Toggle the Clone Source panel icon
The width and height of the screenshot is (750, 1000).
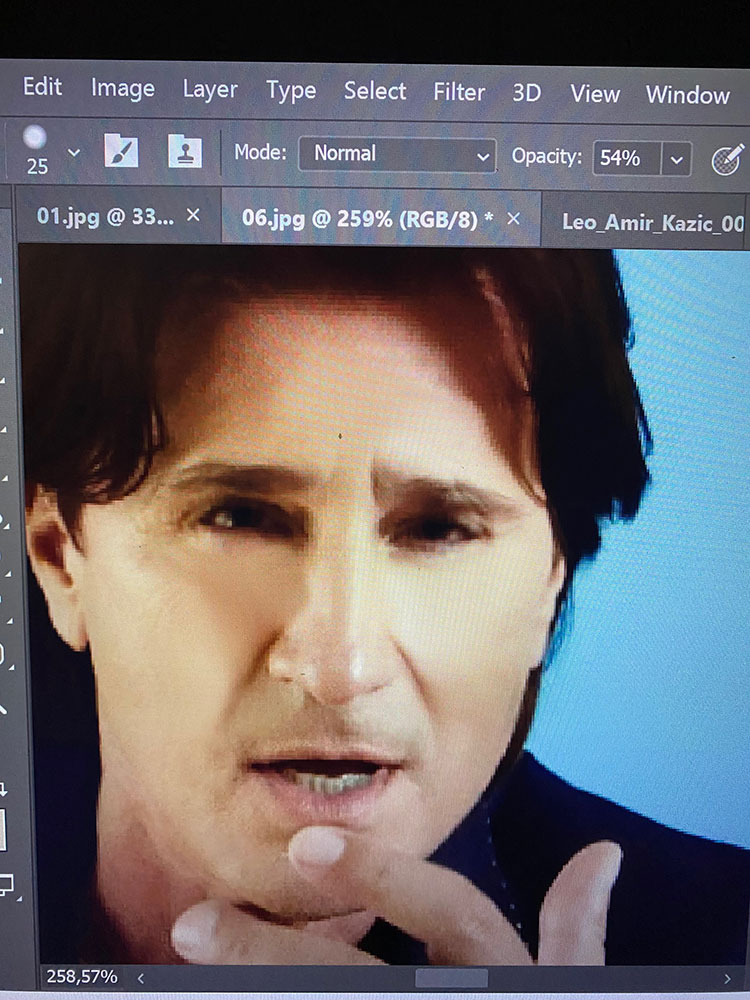pos(184,153)
